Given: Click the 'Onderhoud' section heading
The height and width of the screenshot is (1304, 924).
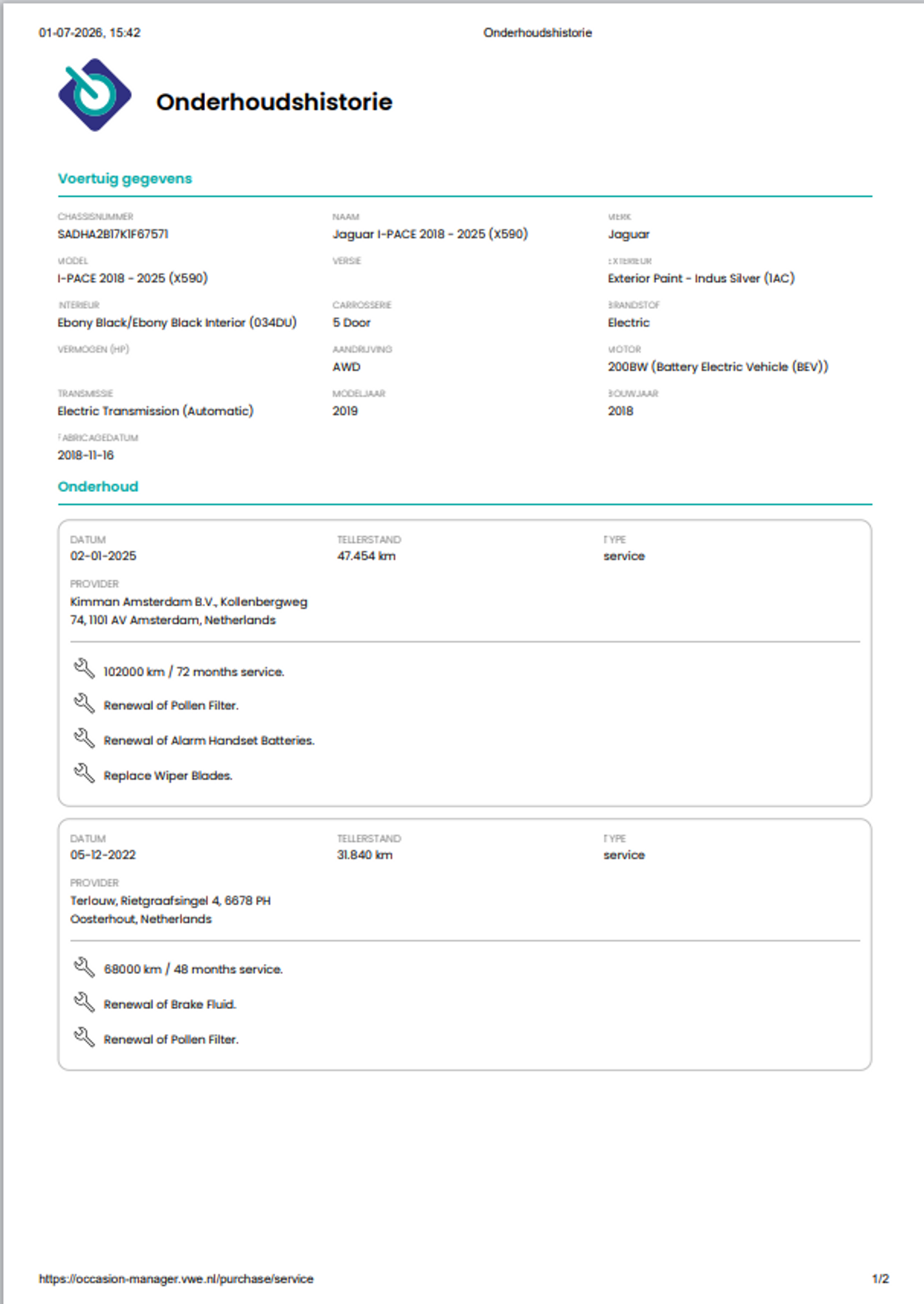Looking at the screenshot, I should 98,487.
